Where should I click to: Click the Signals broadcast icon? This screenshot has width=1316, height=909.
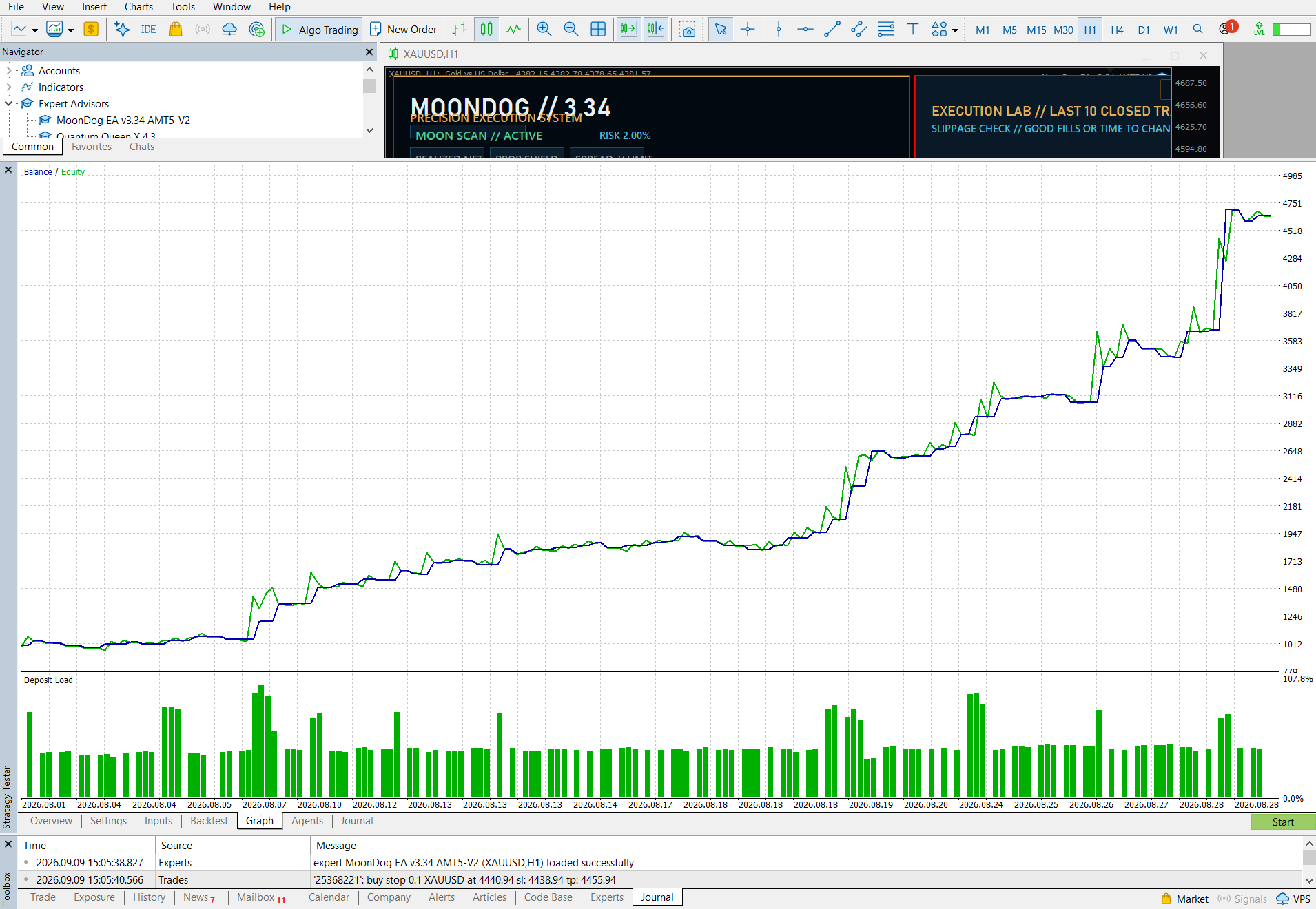203,30
